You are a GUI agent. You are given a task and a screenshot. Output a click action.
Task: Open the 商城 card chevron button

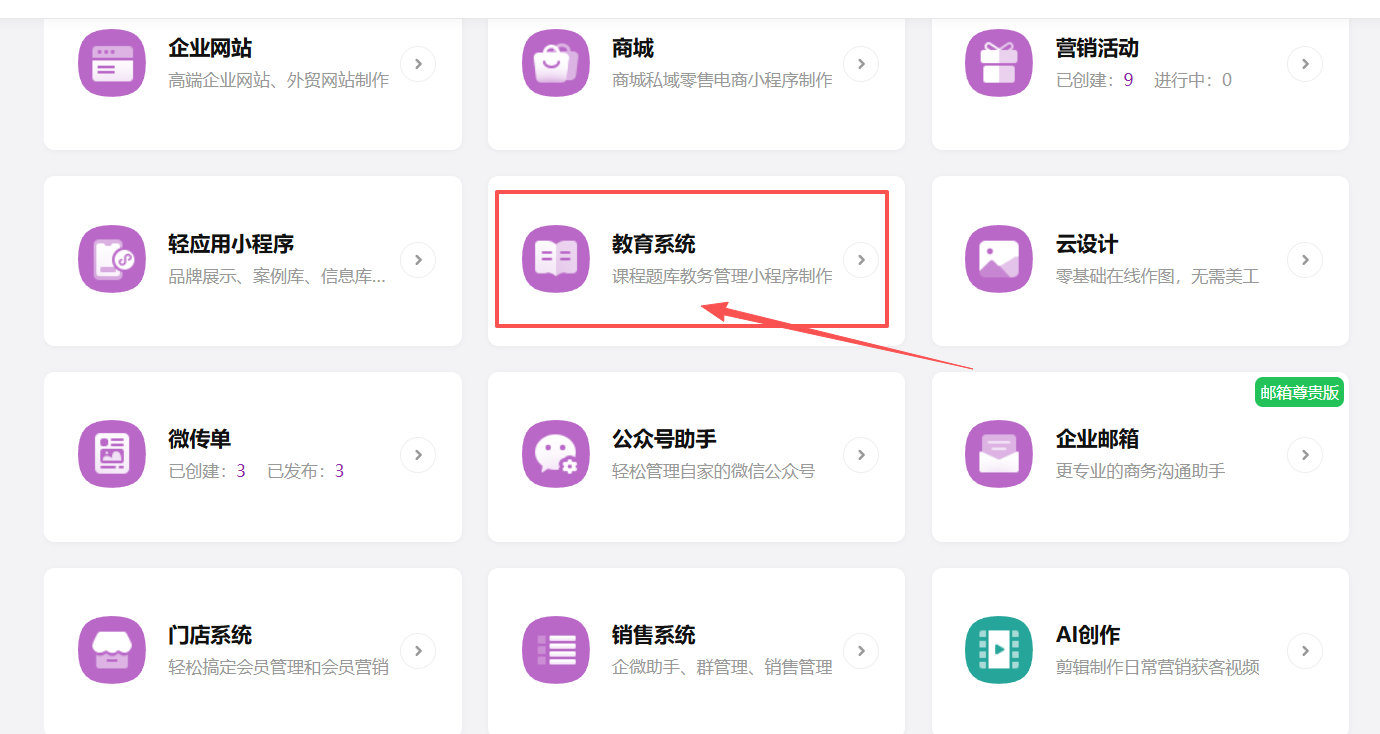coord(861,64)
